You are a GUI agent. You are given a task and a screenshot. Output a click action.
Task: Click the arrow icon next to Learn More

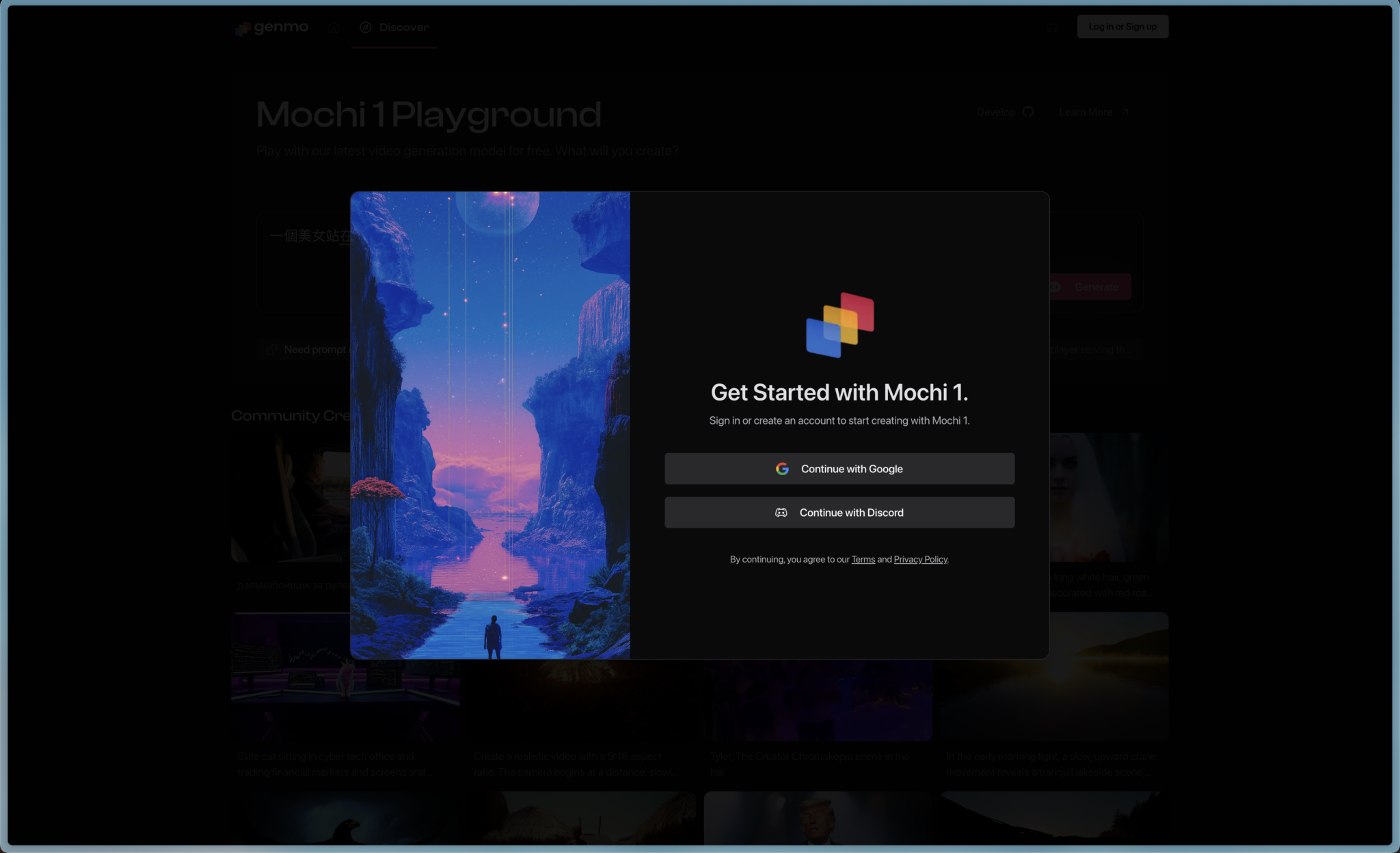pyautogui.click(x=1125, y=111)
